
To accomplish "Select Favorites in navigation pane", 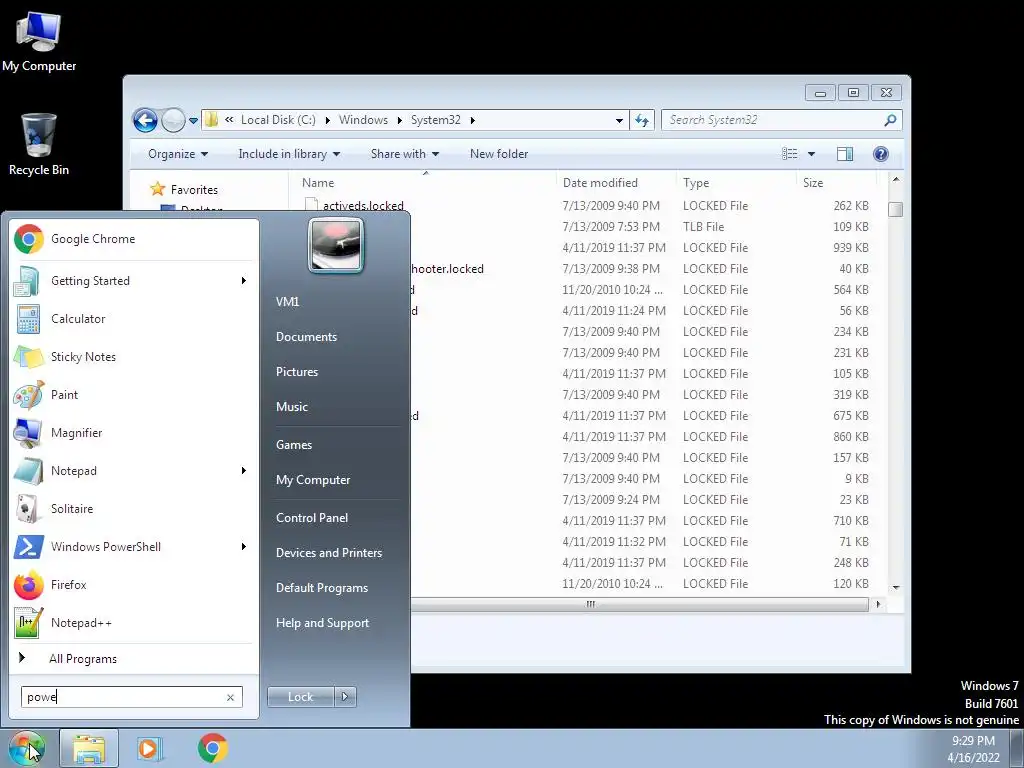I will (194, 190).
